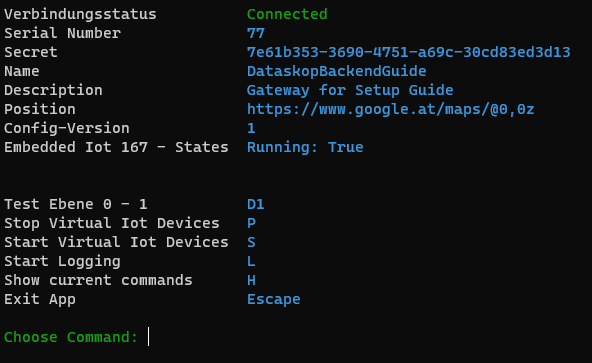This screenshot has height=363, width=592.
Task: Click the D1 command key
Action: point(256,204)
